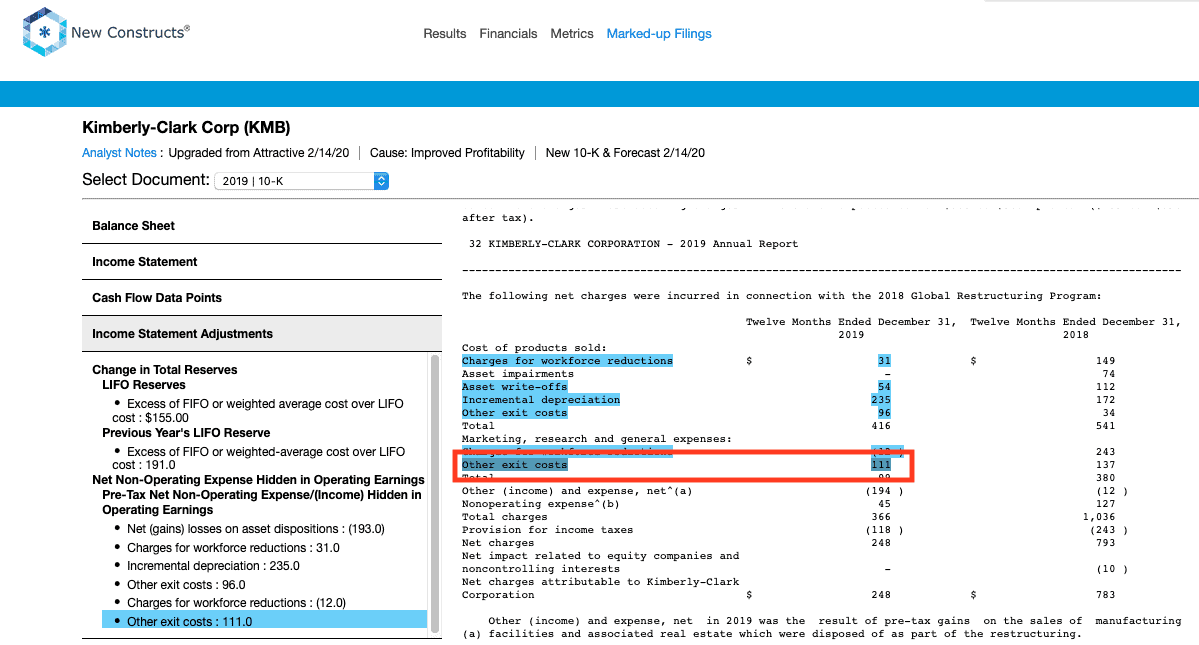1199x645 pixels.
Task: Click highlighted 'Other exit costs' under marketing expenses
Action: (x=514, y=465)
